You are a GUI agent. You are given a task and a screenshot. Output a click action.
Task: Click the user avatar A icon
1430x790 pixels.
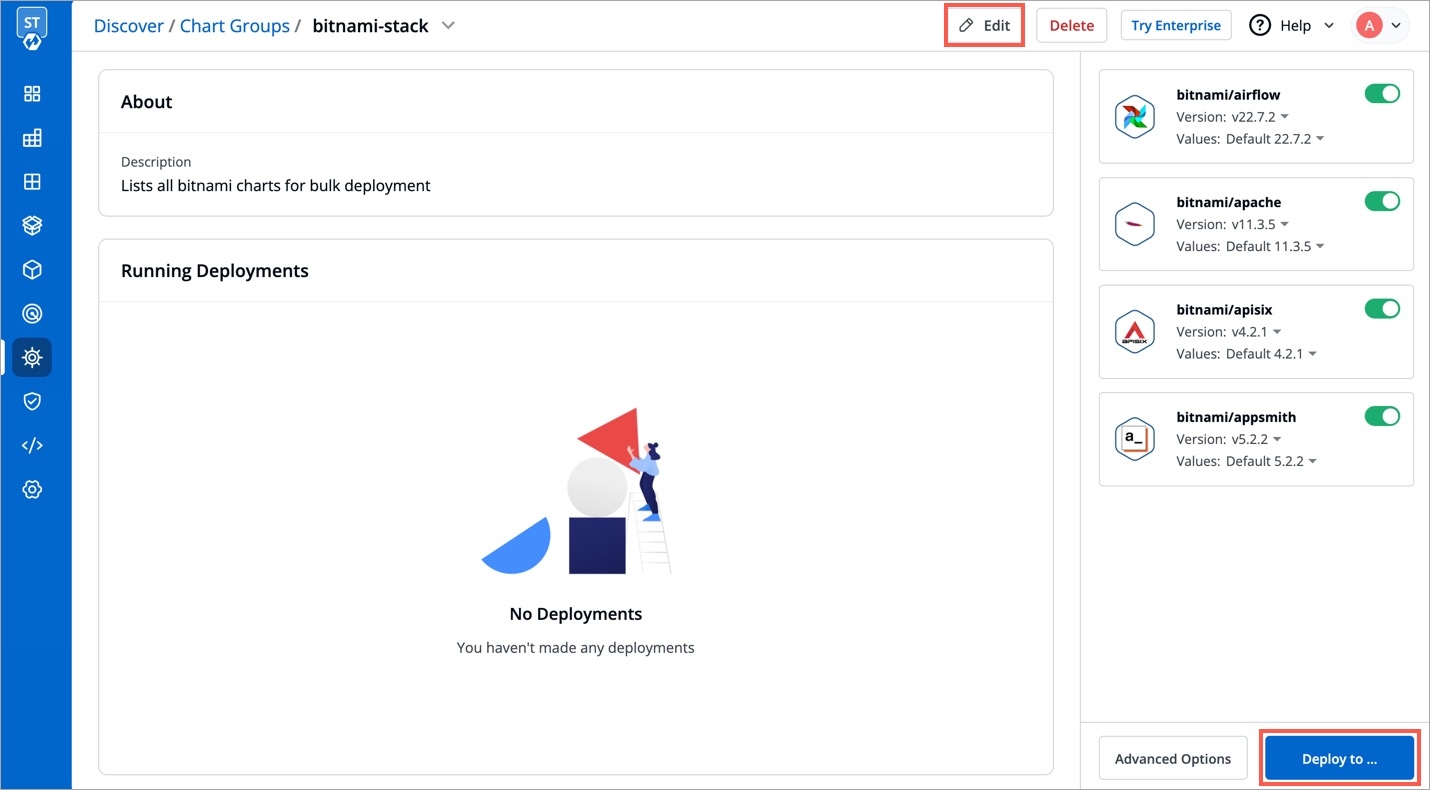click(x=1368, y=25)
